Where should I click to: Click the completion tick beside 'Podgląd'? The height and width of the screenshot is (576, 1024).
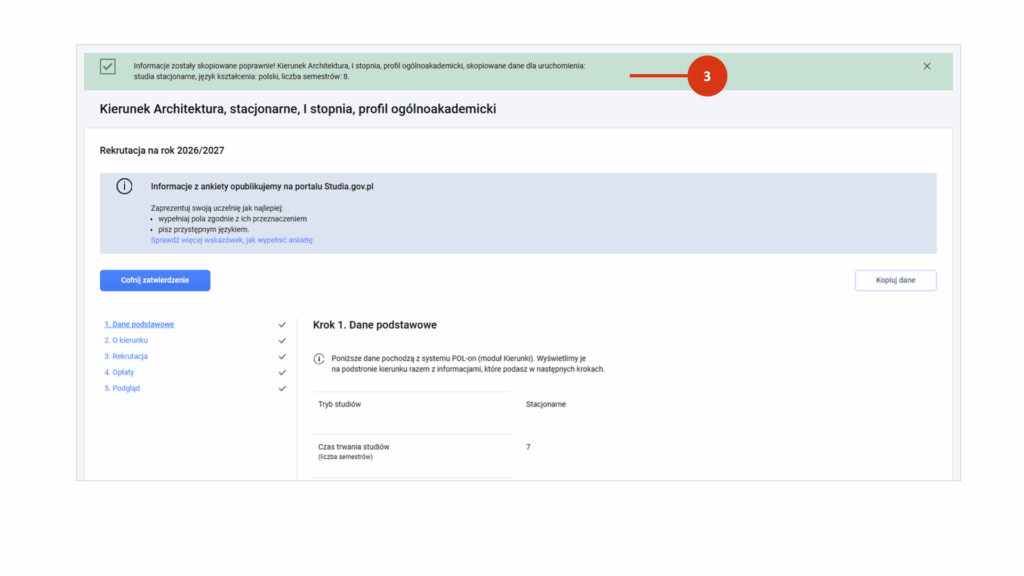[x=282, y=389]
